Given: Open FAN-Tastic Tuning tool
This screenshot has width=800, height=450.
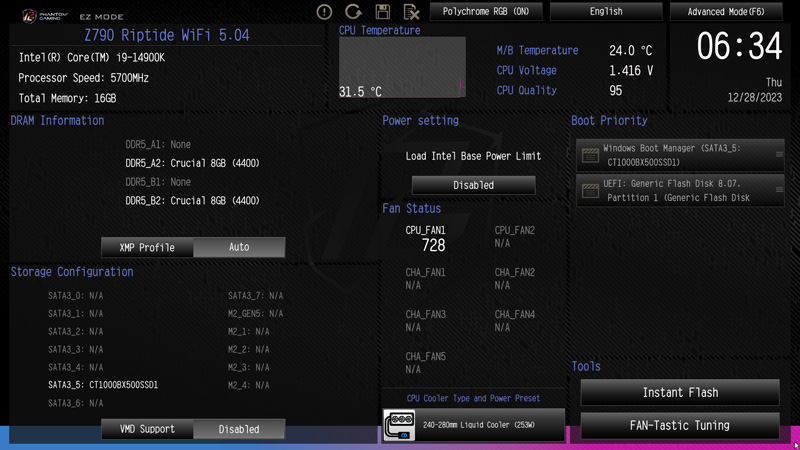Looking at the screenshot, I should pos(680,425).
